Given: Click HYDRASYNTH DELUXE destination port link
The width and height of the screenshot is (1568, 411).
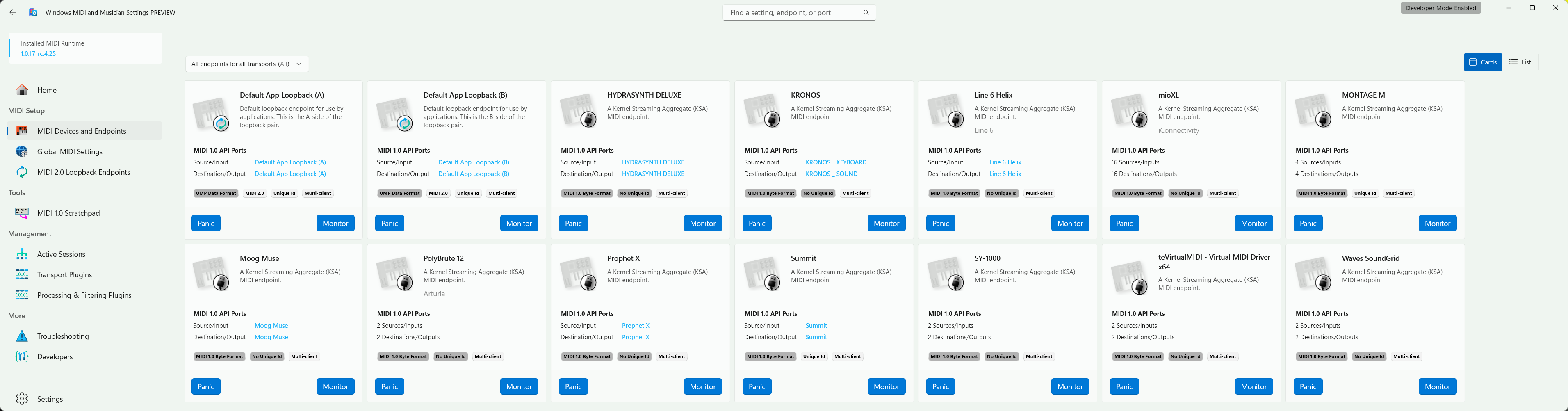Looking at the screenshot, I should [x=652, y=174].
